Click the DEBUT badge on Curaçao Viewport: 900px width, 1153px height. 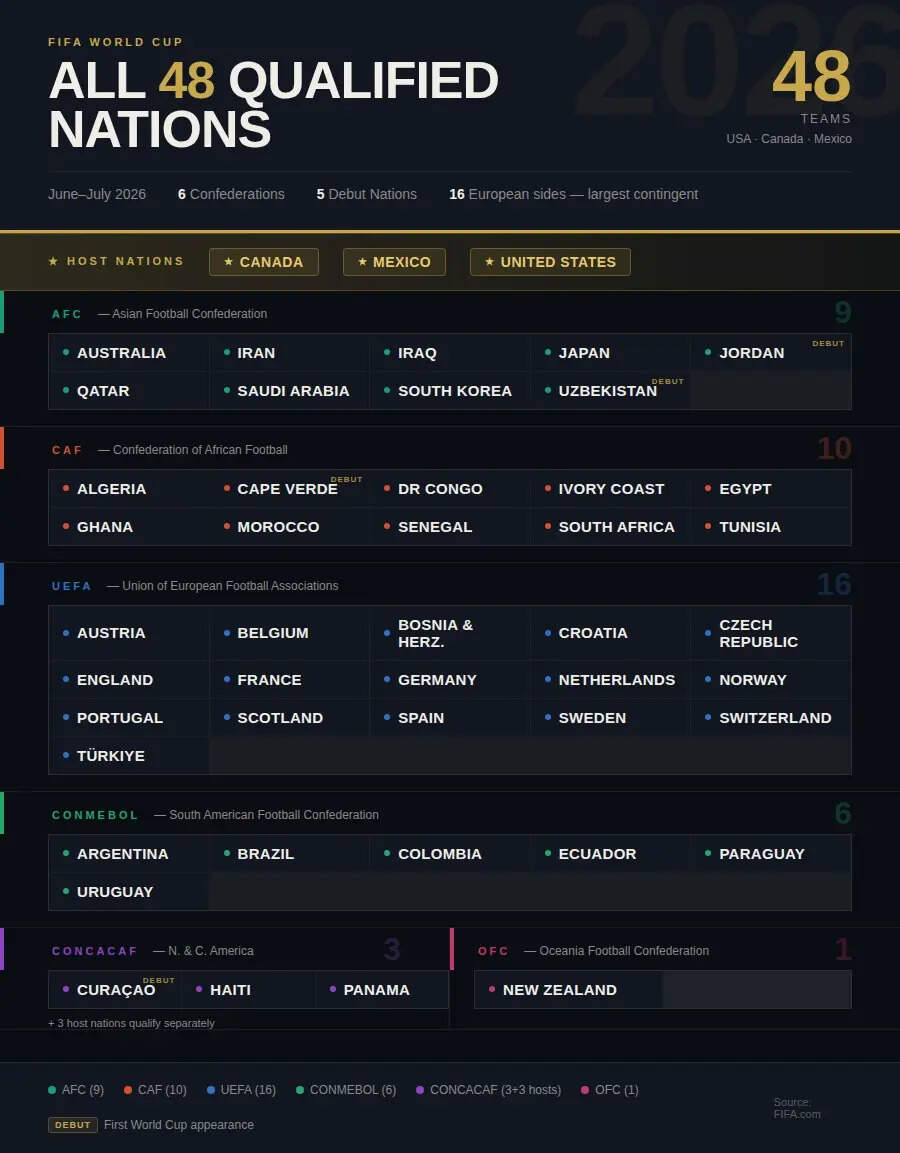[158, 981]
